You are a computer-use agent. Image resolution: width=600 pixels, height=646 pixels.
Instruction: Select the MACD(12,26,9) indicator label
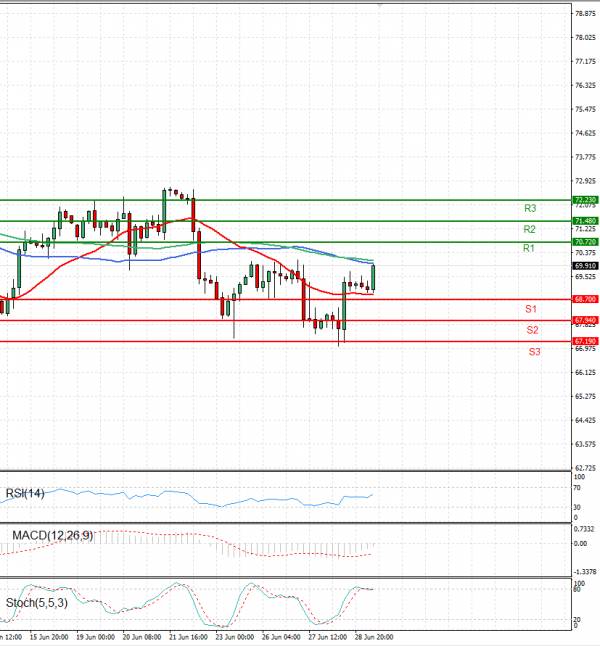coord(52,536)
